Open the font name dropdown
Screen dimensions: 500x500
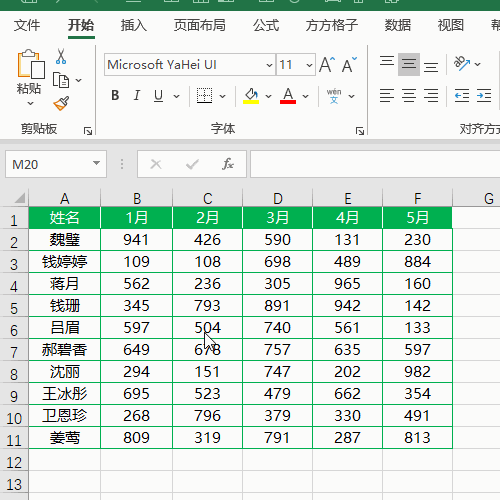pos(269,65)
